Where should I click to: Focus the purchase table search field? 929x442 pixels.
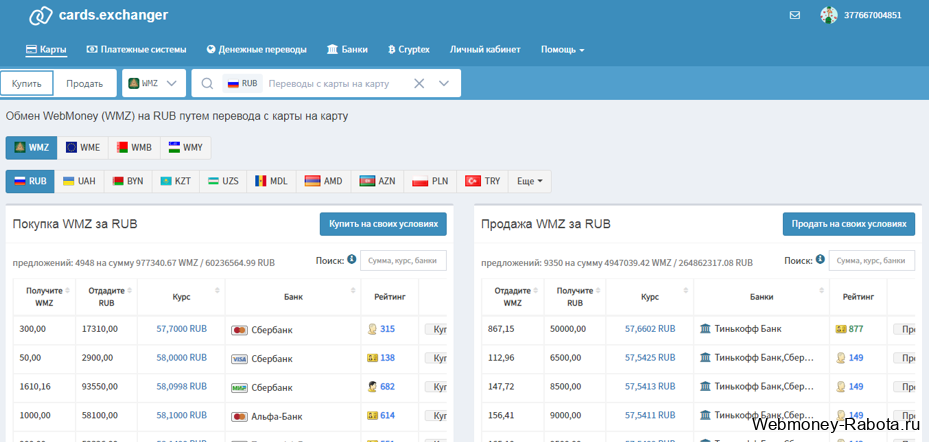[x=403, y=260]
